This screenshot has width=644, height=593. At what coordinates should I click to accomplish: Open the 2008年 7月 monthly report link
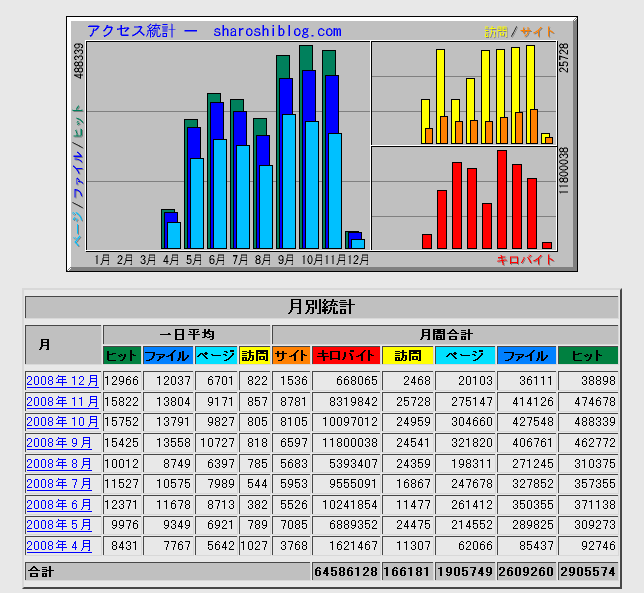pyautogui.click(x=59, y=484)
